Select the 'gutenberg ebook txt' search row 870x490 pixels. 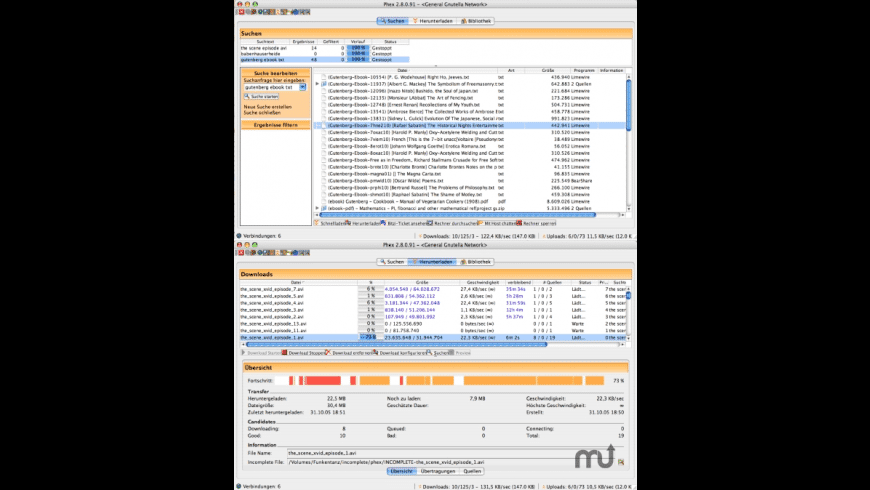coord(325,59)
